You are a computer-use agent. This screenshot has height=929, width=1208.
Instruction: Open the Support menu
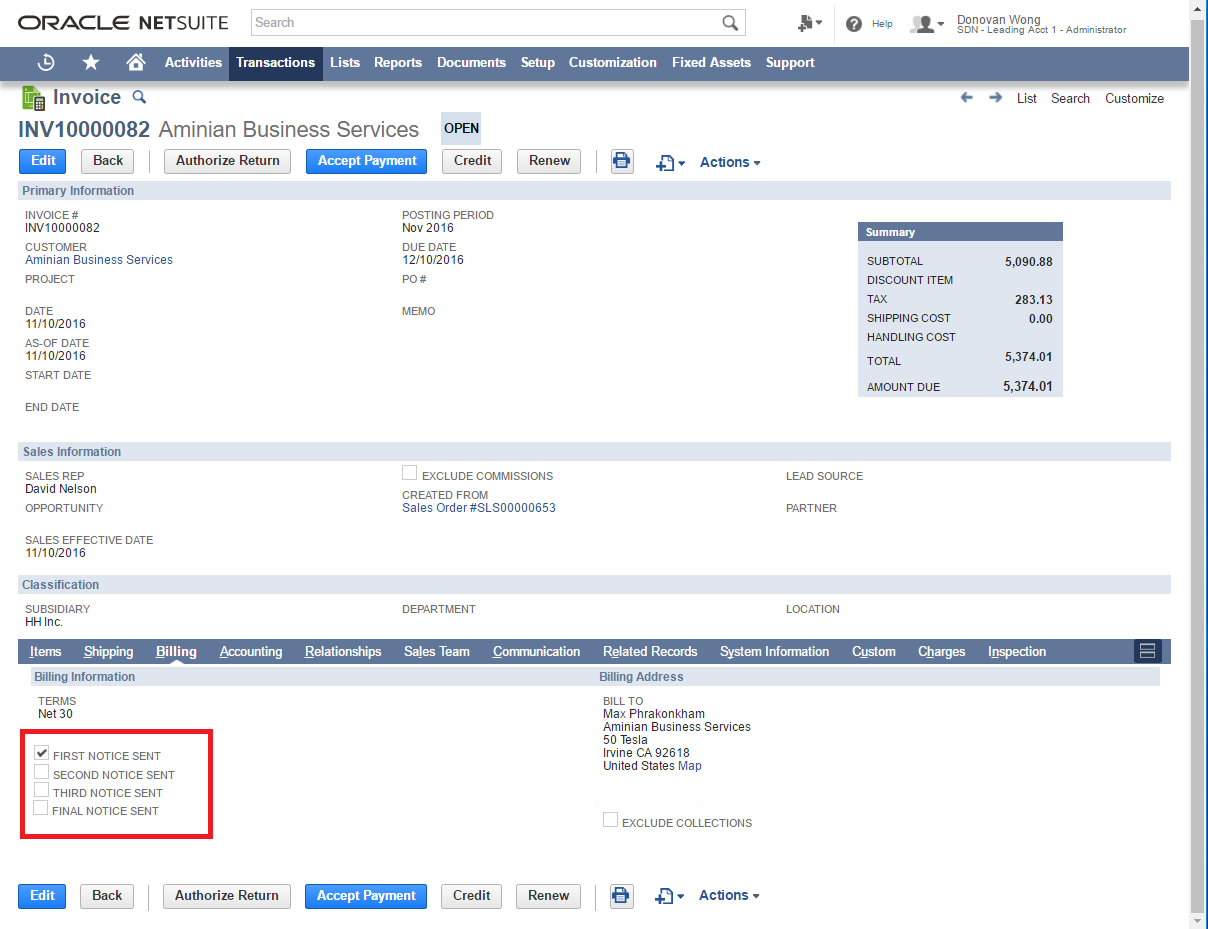pos(790,62)
